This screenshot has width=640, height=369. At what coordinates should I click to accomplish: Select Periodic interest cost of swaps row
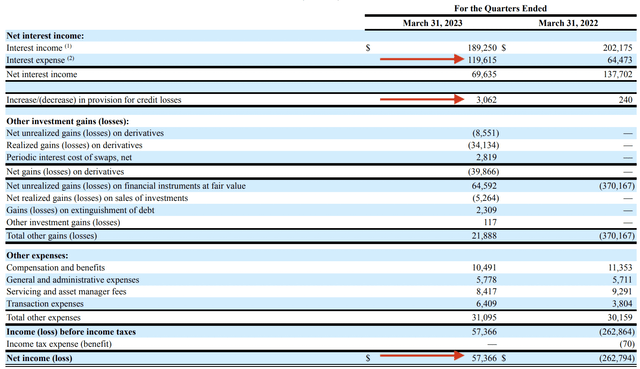321,157
